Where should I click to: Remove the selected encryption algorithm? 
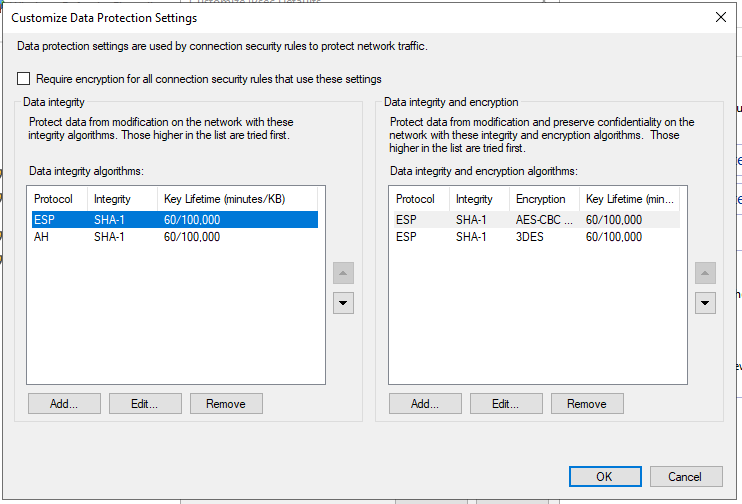click(x=586, y=404)
